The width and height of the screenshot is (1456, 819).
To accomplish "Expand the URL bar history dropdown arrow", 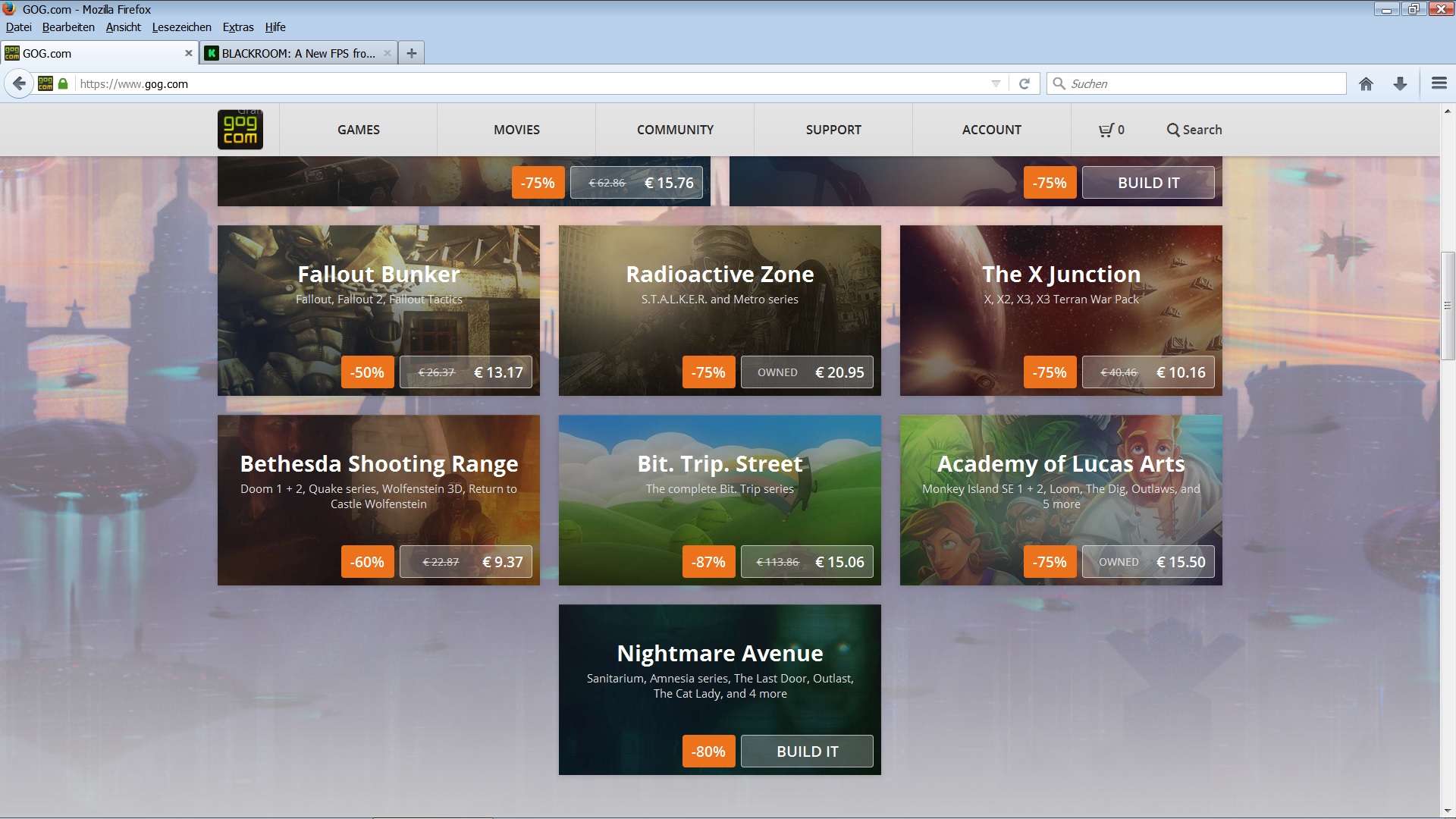I will click(x=996, y=84).
